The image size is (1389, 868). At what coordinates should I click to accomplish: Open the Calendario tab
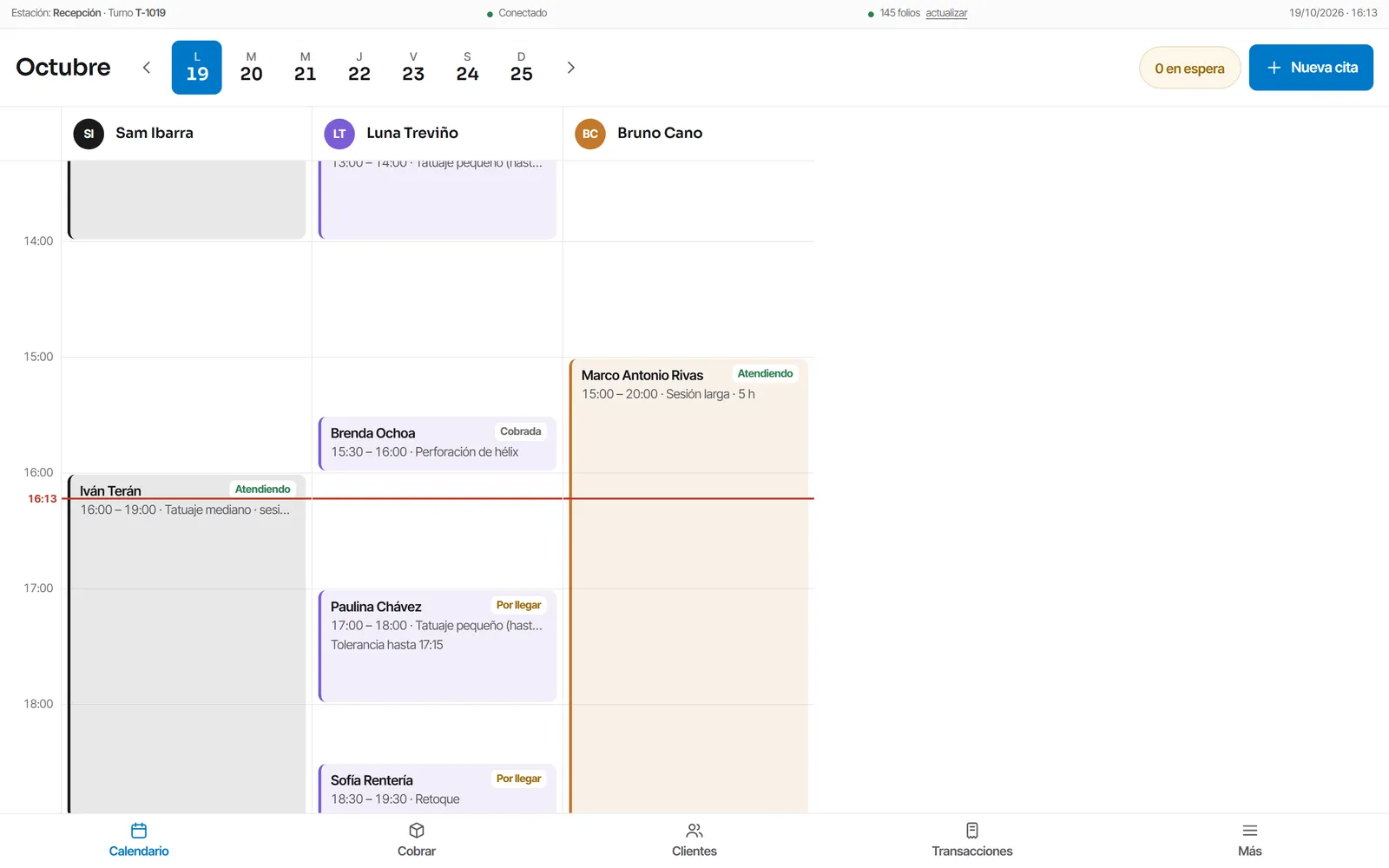click(139, 840)
